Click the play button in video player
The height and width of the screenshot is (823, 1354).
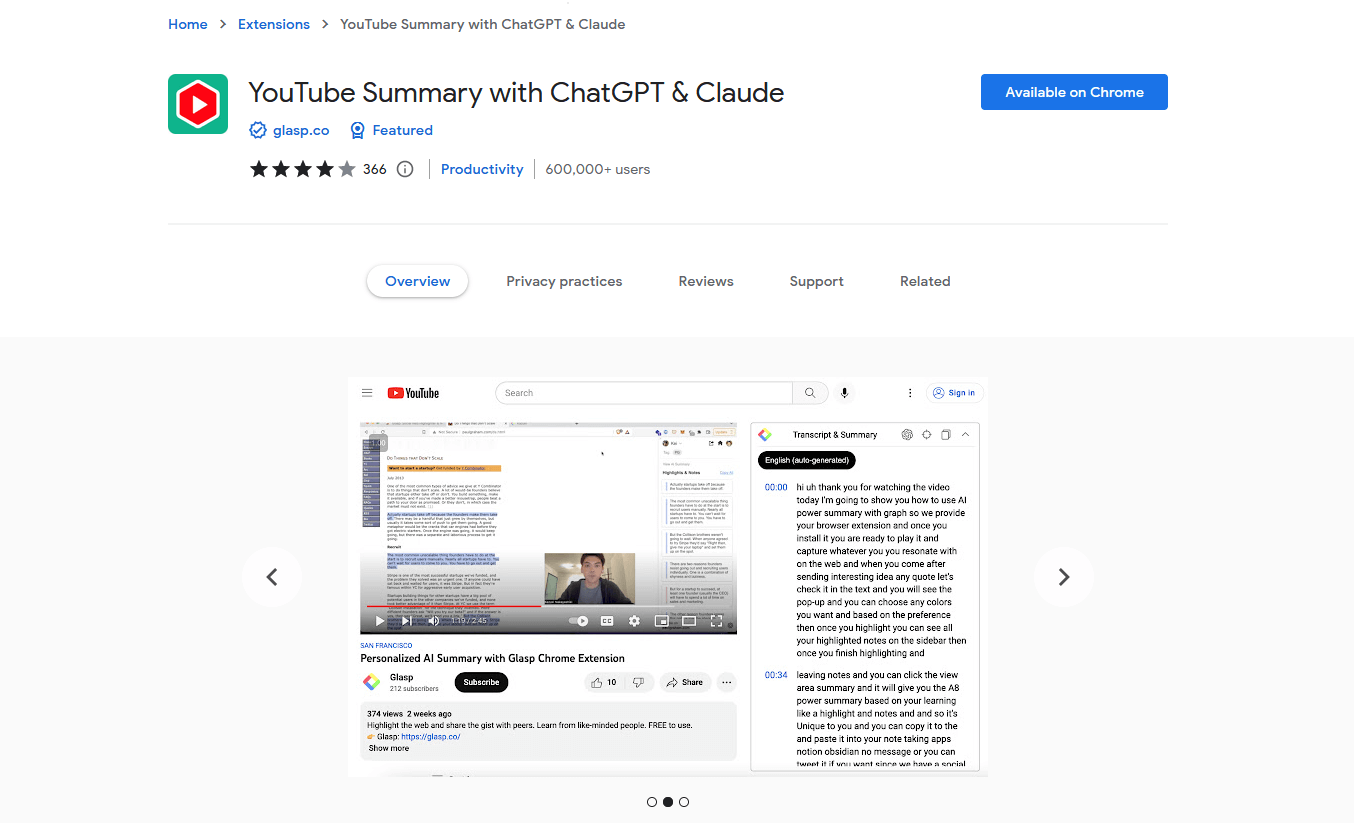tap(379, 621)
